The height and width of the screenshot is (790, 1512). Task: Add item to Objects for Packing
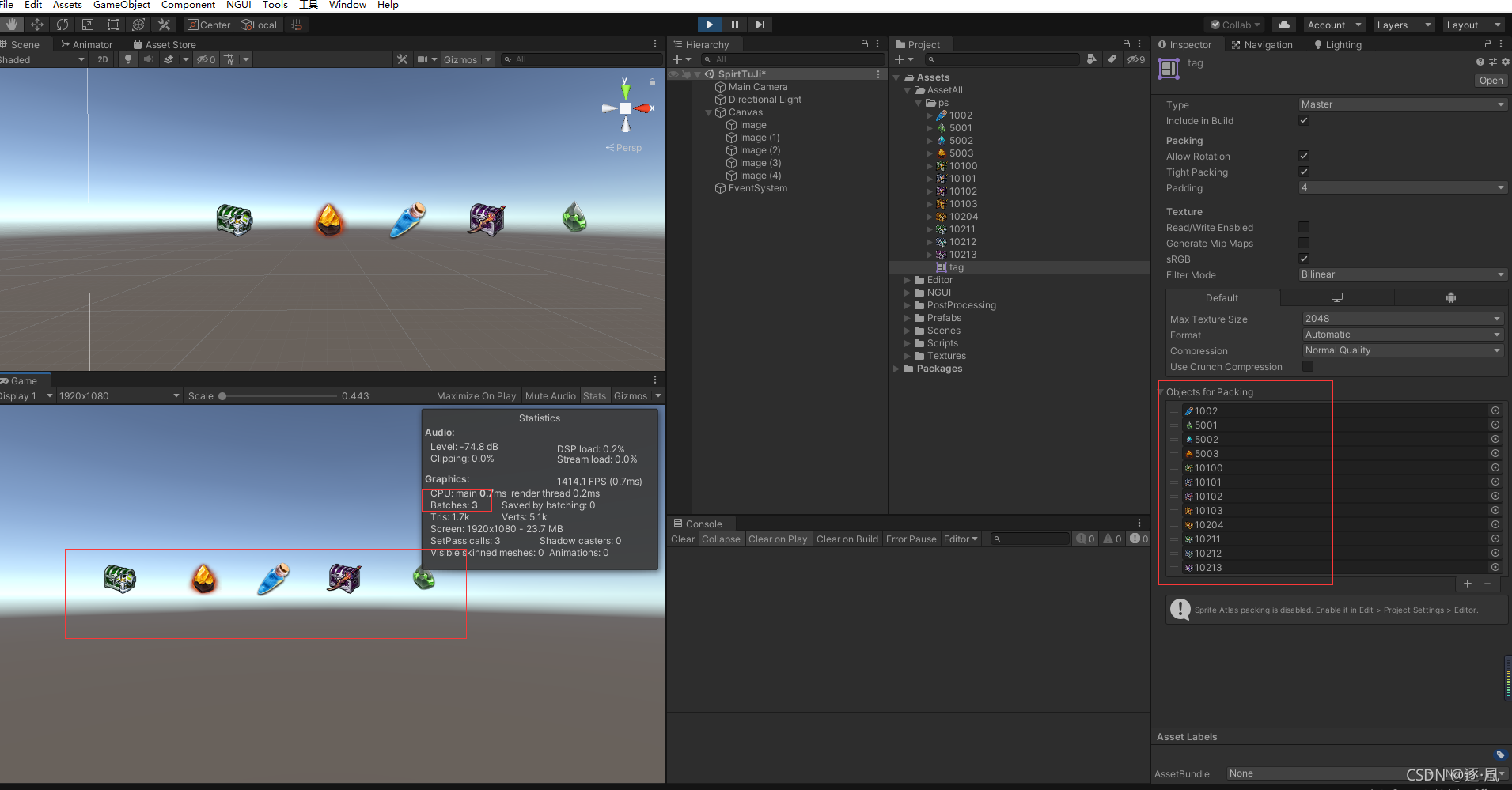[1467, 584]
